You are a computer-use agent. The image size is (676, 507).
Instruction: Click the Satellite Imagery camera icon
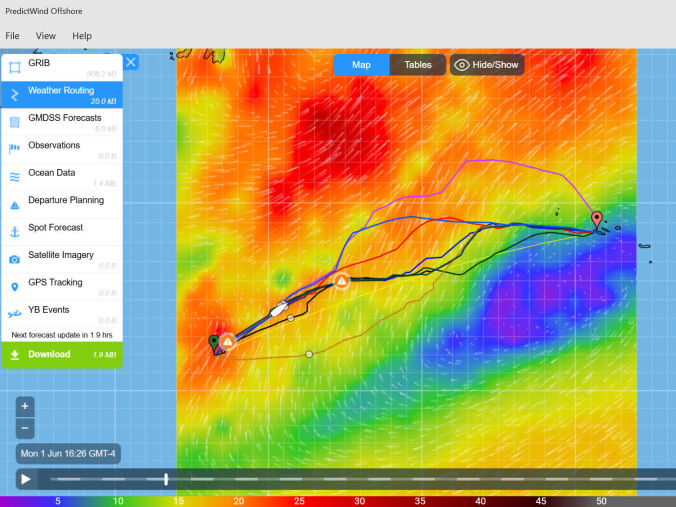[x=15, y=259]
